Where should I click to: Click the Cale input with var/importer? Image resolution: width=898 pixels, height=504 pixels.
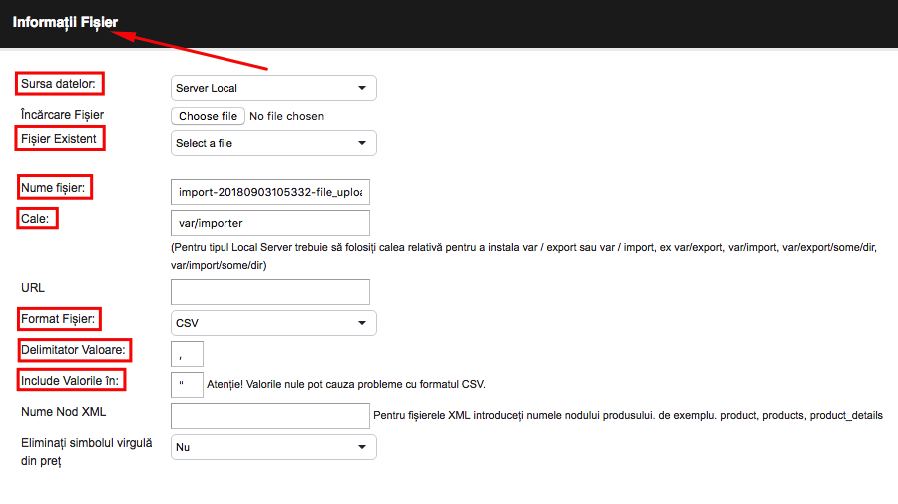270,223
